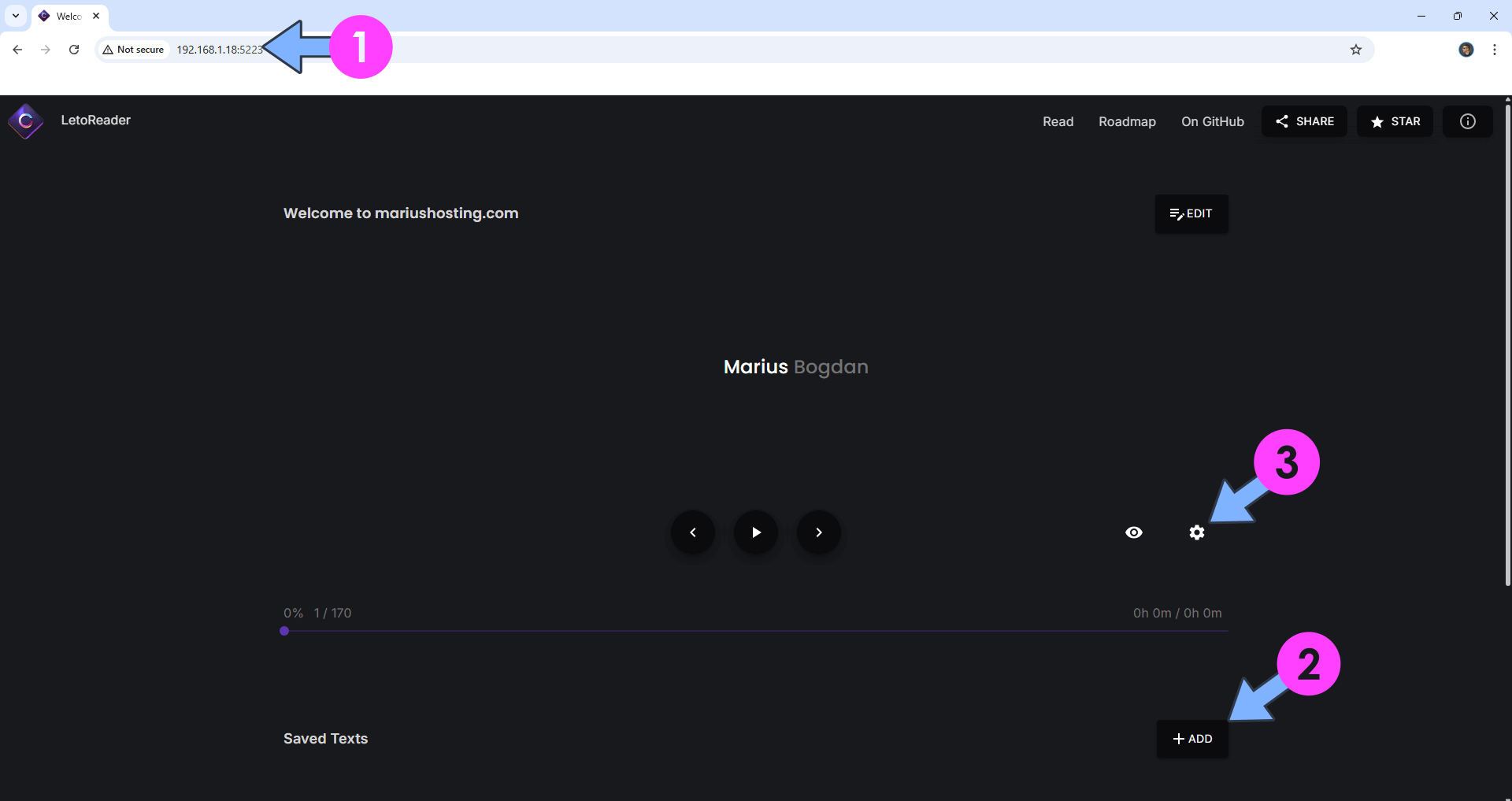
Task: Reload the page in browser
Action: pos(74,50)
